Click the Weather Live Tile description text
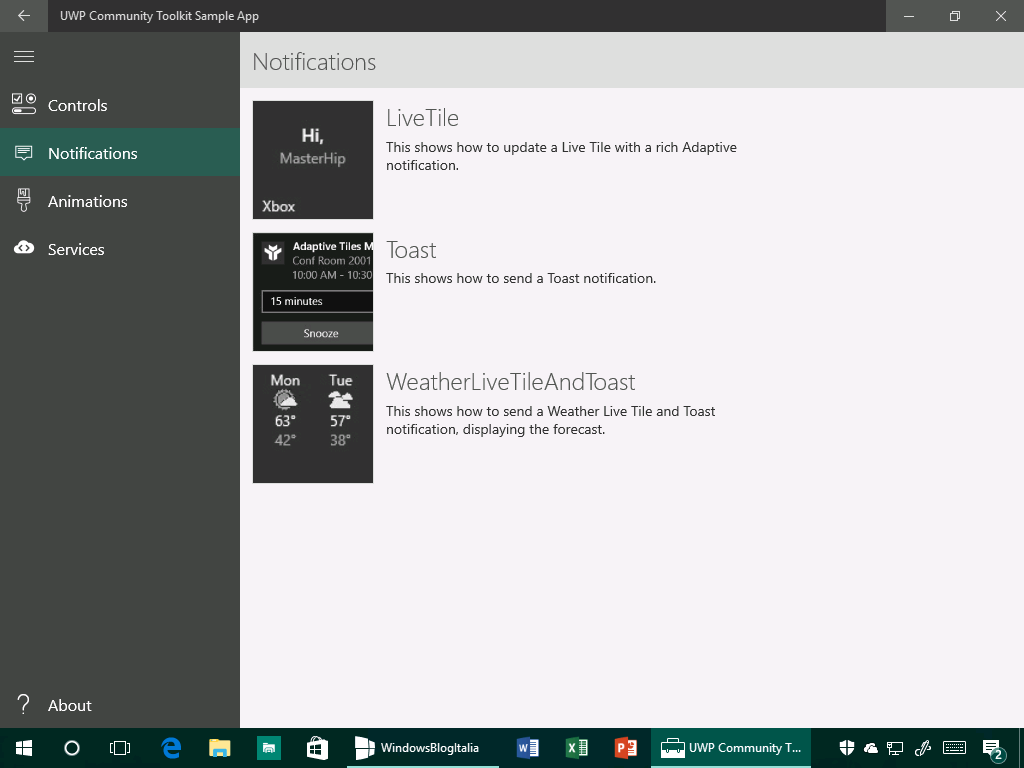This screenshot has height=768, width=1024. click(x=551, y=420)
